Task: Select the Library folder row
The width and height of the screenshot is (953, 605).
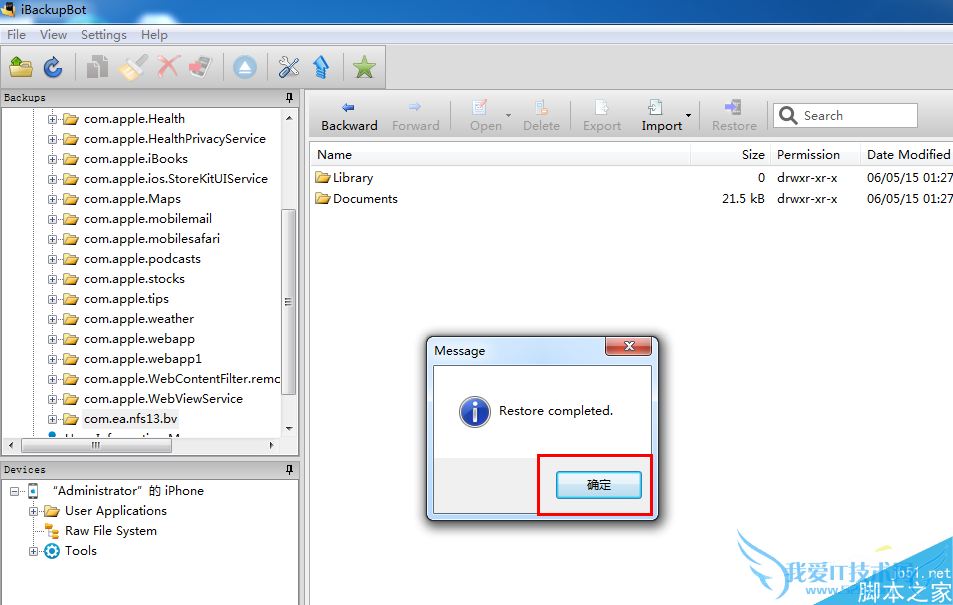Action: pos(631,178)
